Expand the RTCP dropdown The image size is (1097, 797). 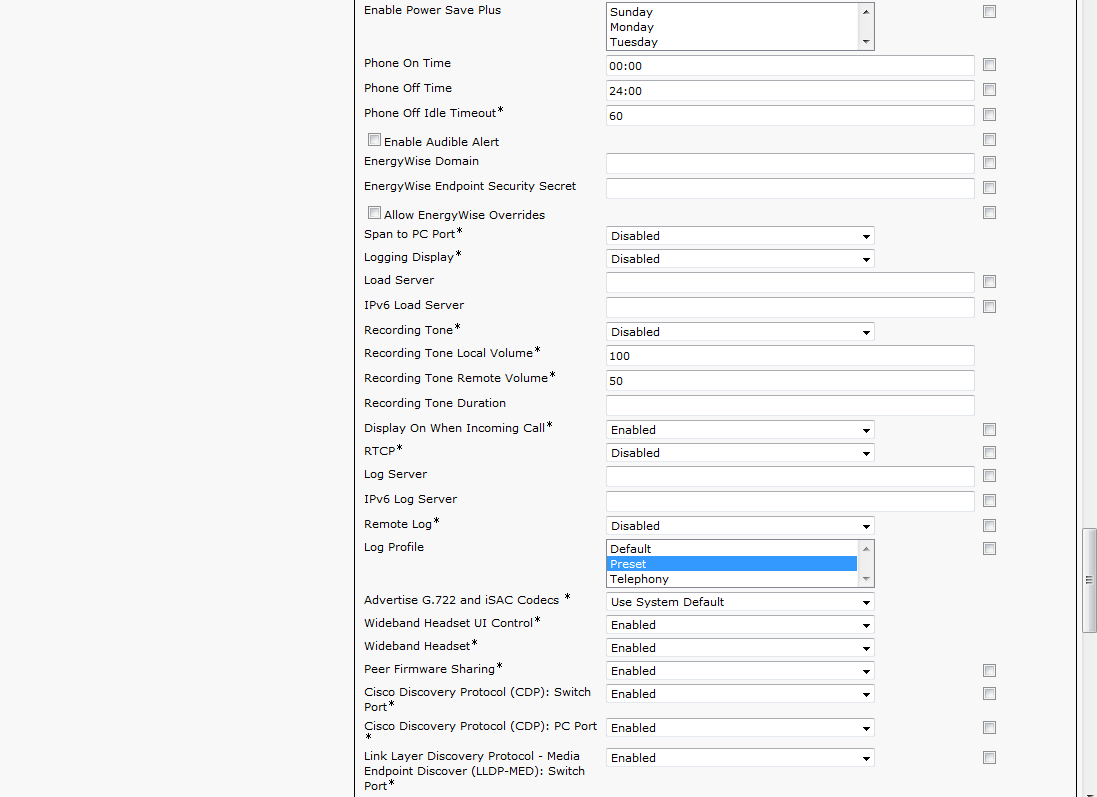[x=740, y=453]
